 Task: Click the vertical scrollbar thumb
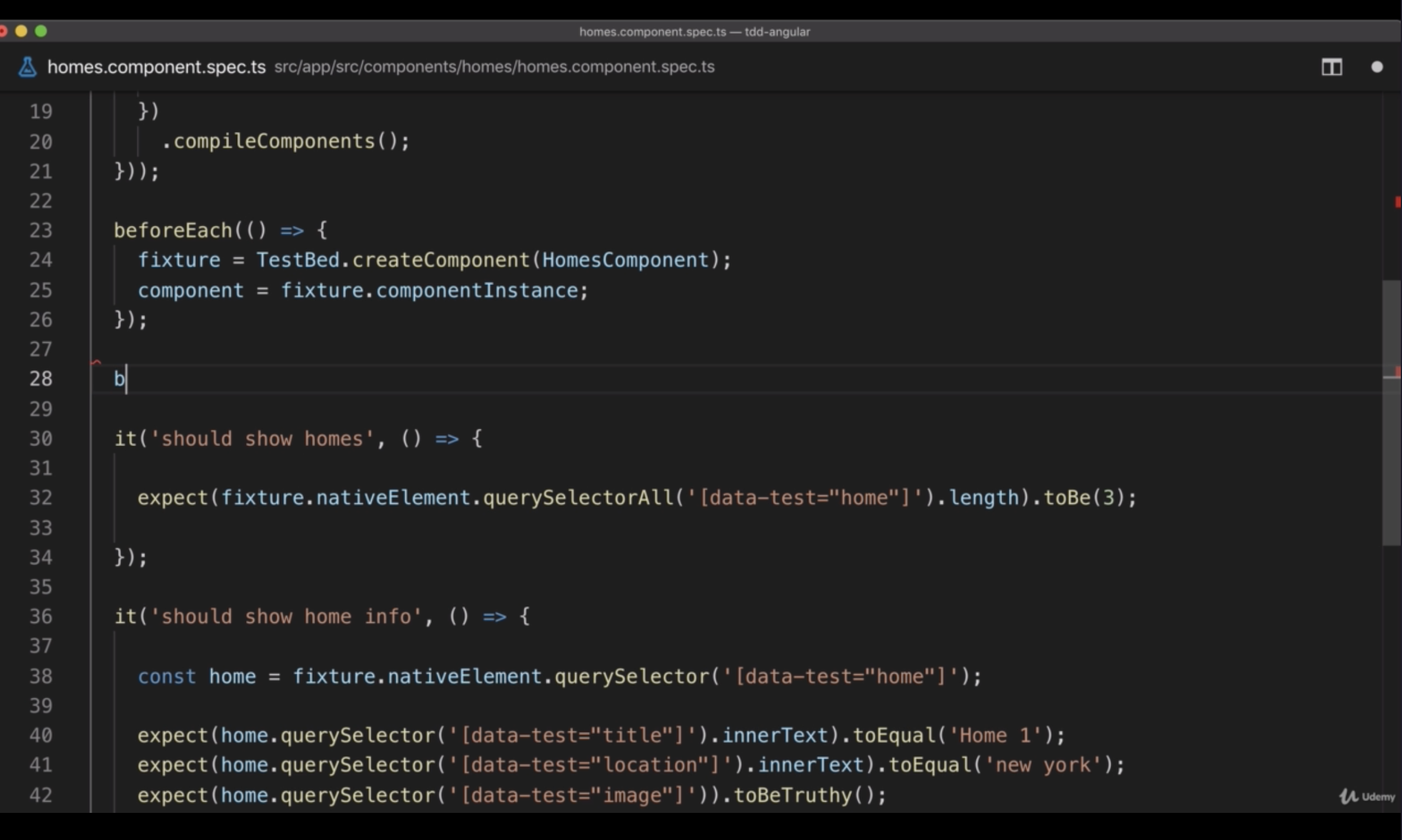1391,413
